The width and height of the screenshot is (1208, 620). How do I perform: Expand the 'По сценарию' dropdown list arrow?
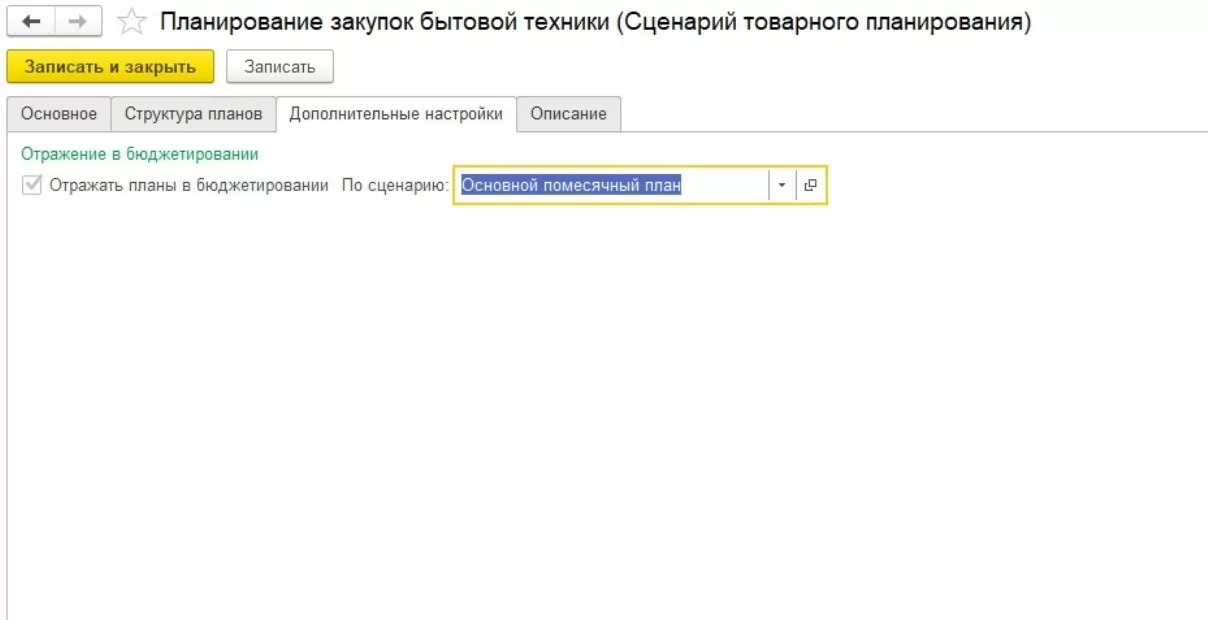pyautogui.click(x=782, y=185)
